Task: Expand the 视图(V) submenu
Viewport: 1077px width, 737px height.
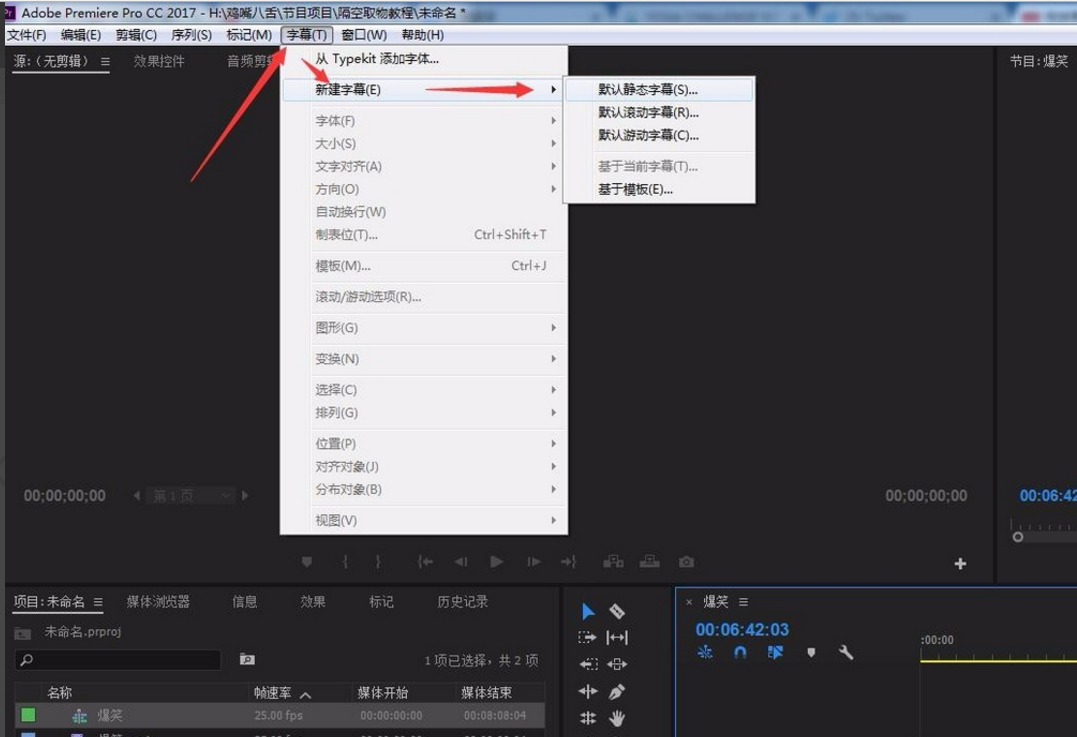Action: [x=424, y=520]
